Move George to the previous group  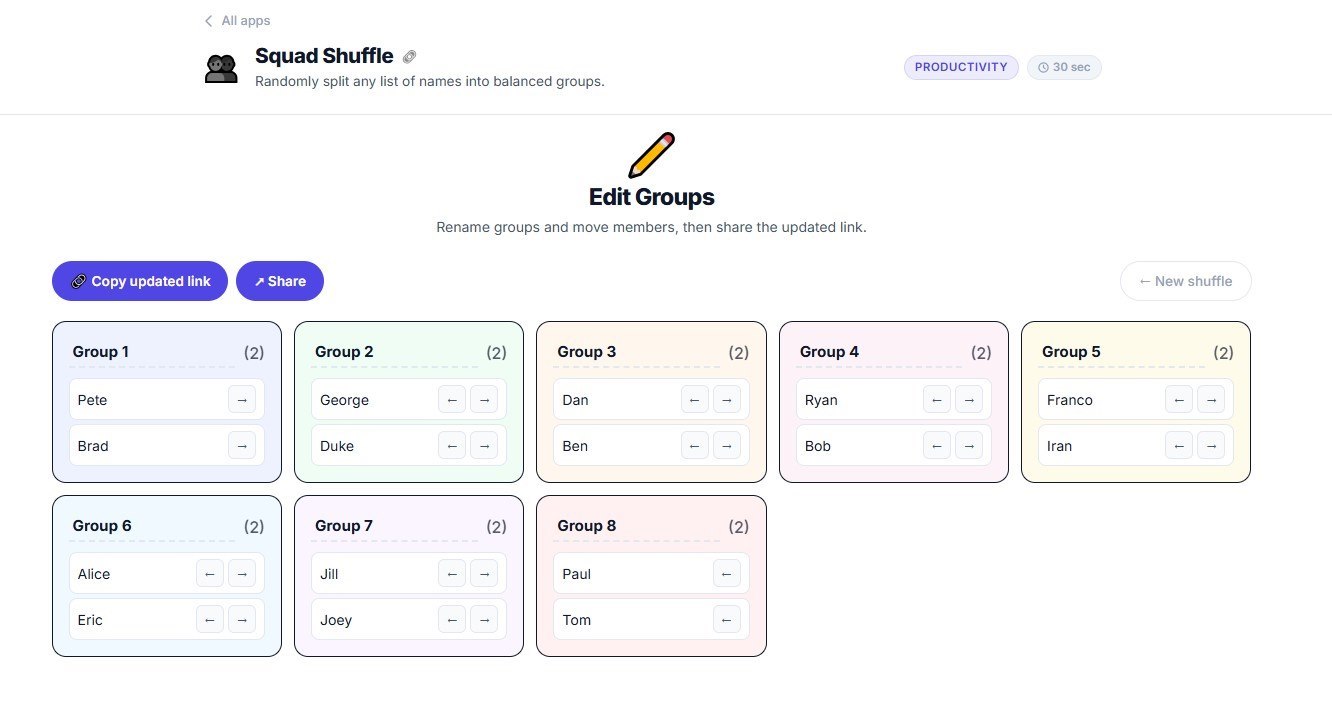tap(452, 400)
